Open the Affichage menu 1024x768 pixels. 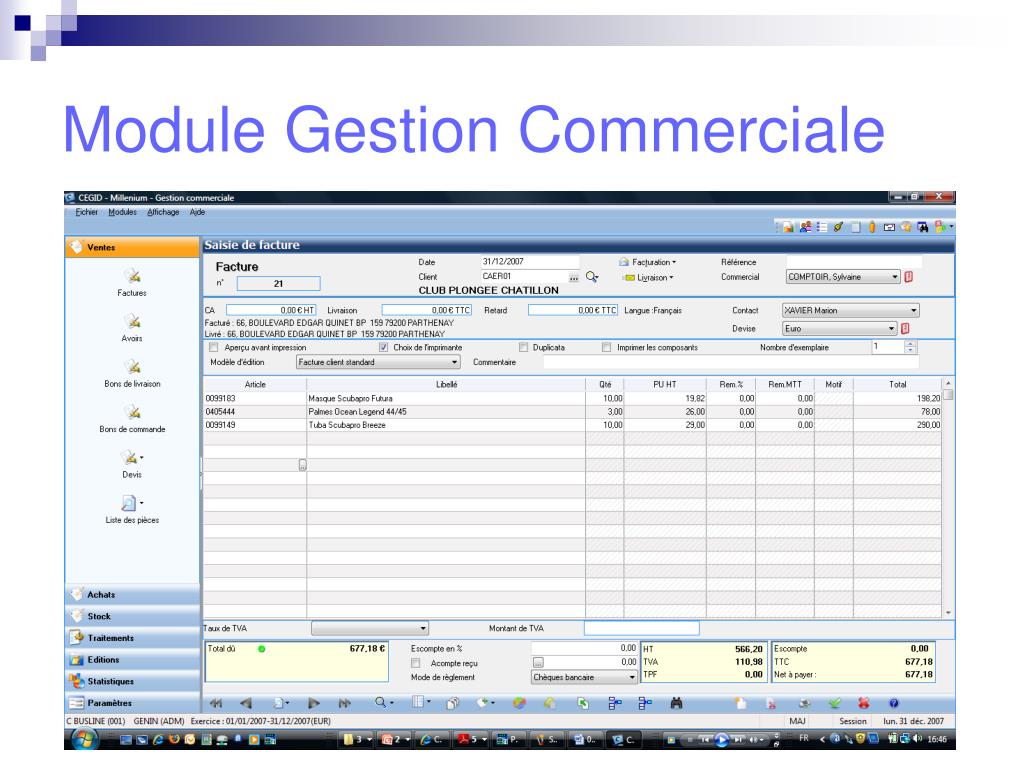coord(163,212)
